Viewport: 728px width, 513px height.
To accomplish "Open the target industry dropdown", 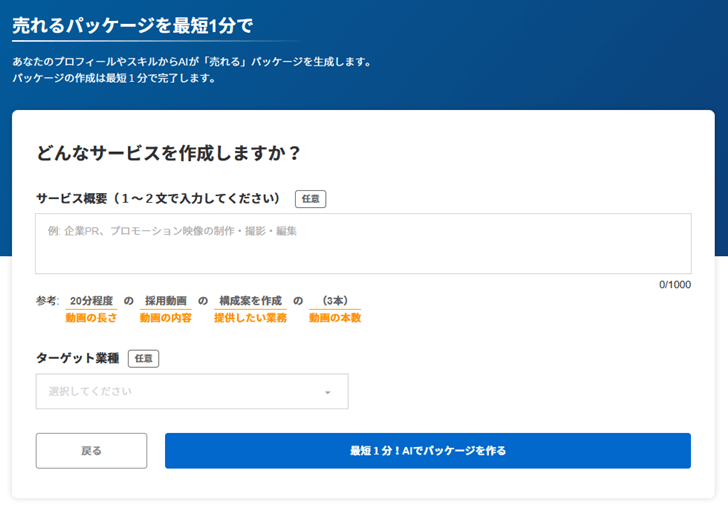I will tap(192, 392).
